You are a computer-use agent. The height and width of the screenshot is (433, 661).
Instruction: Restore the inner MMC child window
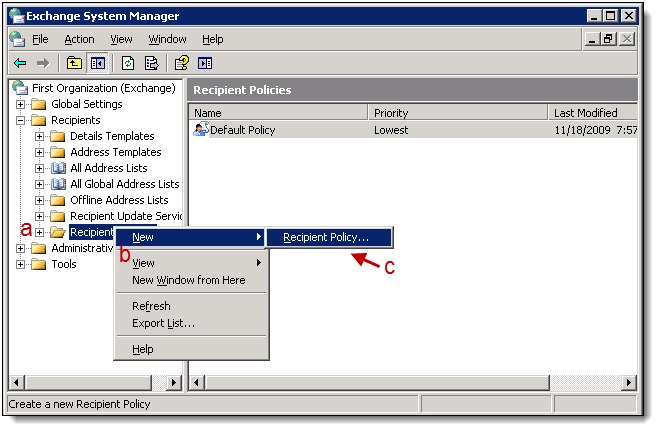(x=609, y=39)
